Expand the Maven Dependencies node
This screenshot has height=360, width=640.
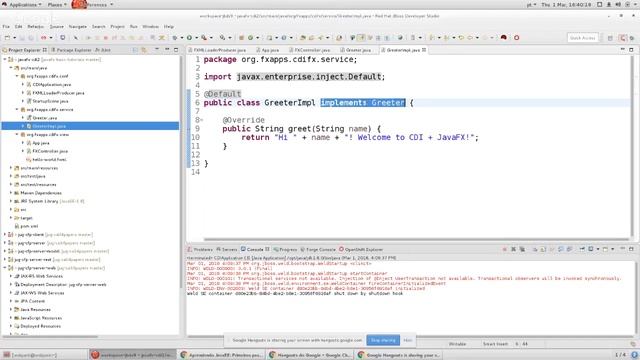[11, 193]
